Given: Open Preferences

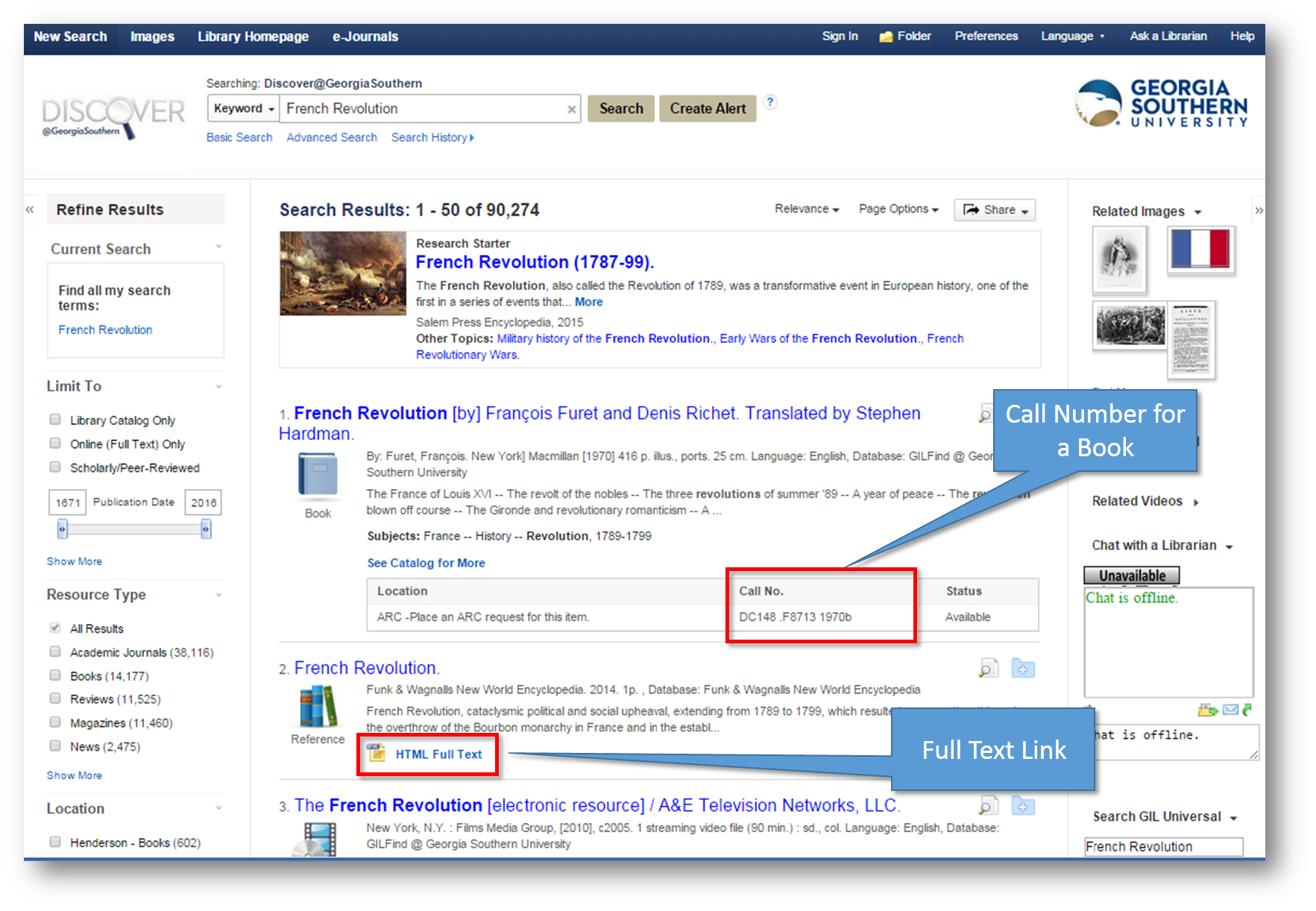Looking at the screenshot, I should [986, 37].
